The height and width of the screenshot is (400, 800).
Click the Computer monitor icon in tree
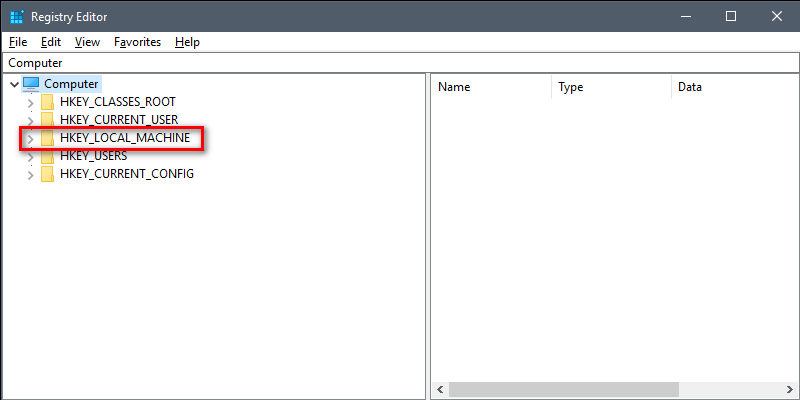[31, 84]
